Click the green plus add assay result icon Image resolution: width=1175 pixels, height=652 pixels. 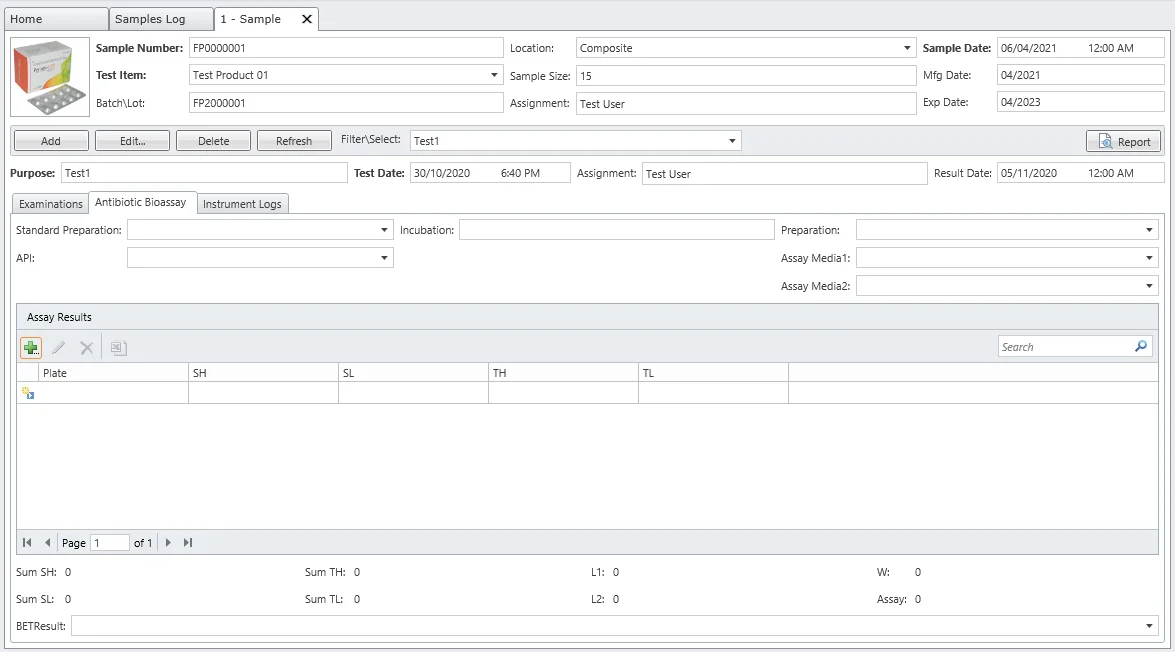point(30,348)
